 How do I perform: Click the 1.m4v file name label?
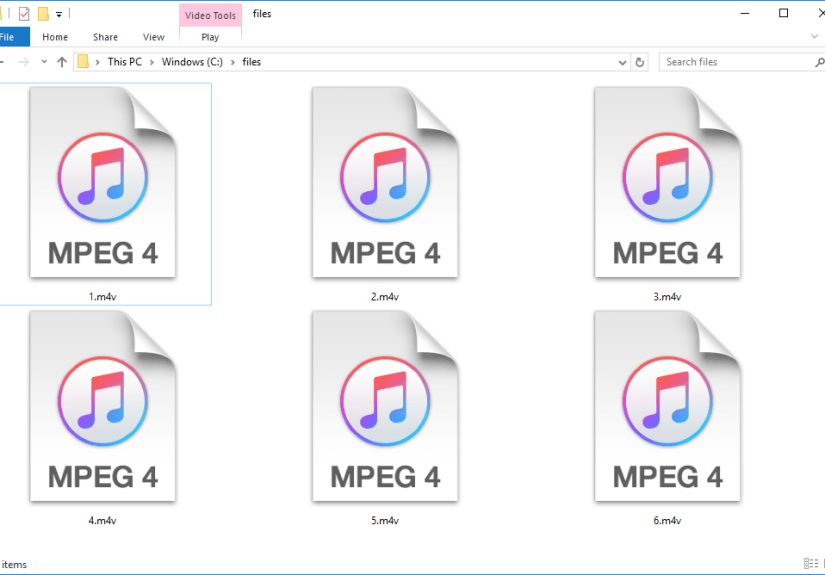click(x=102, y=297)
